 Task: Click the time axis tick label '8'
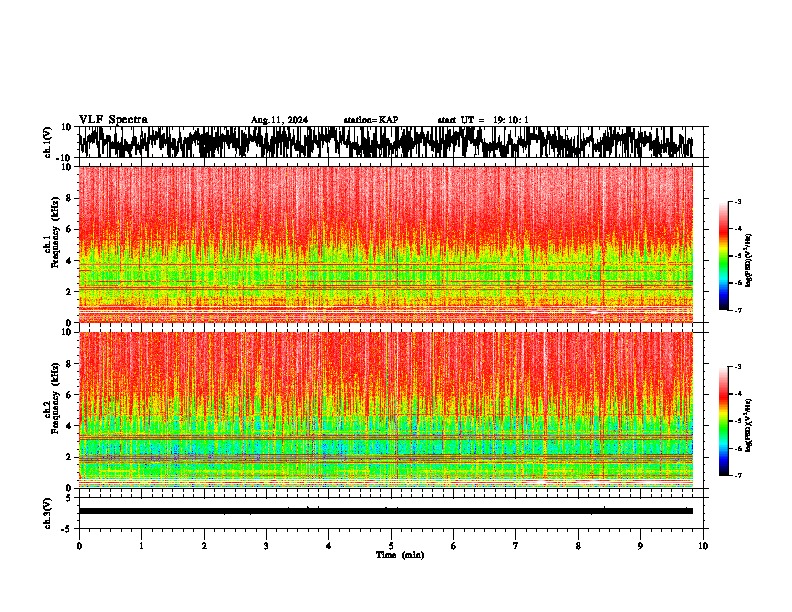coord(578,546)
